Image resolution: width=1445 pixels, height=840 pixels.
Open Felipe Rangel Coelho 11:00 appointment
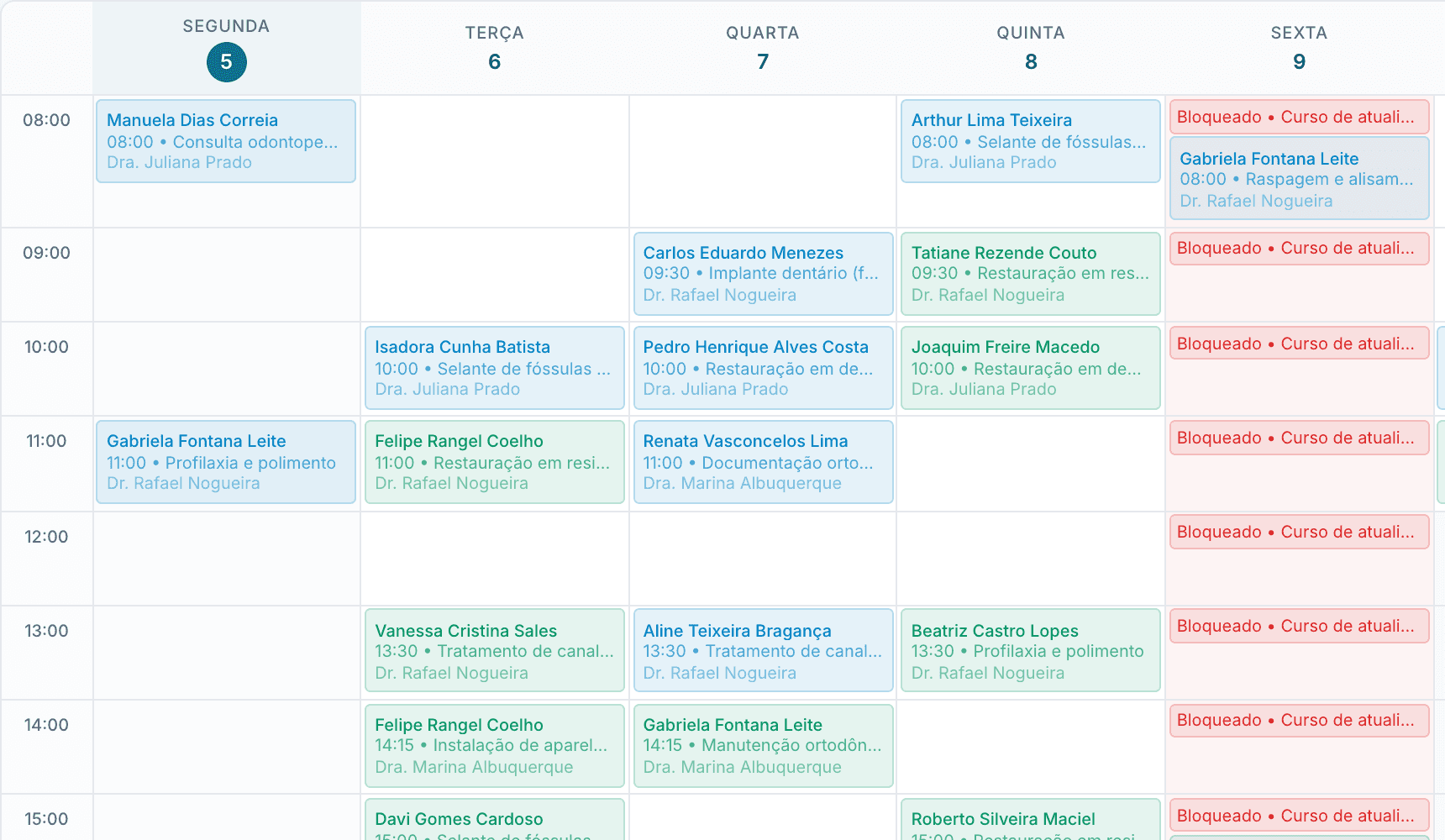pos(494,462)
